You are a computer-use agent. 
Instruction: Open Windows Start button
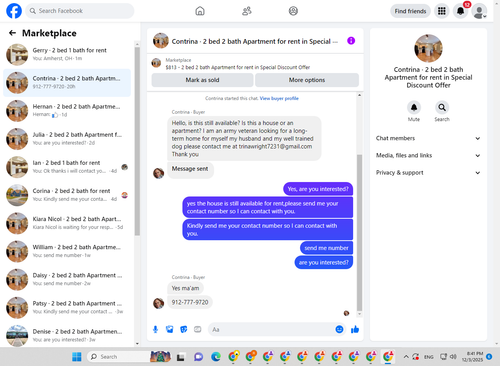[x=77, y=357]
